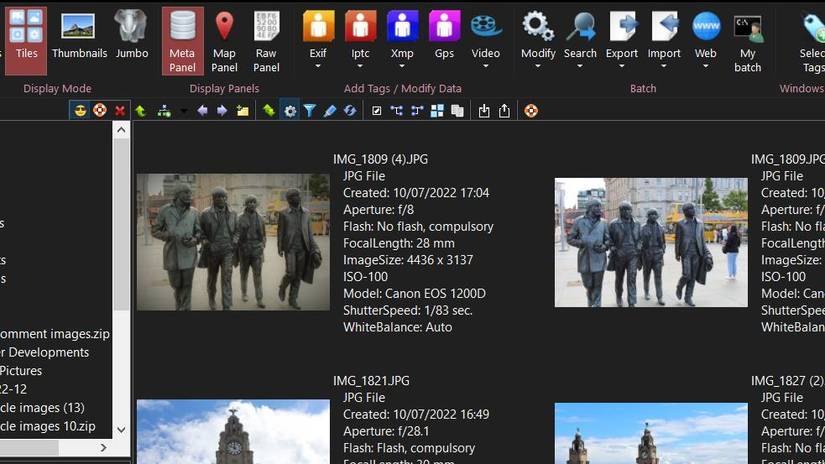Screen dimensions: 825x464
Task: Click the sunglasses smiley icon
Action: pos(80,110)
